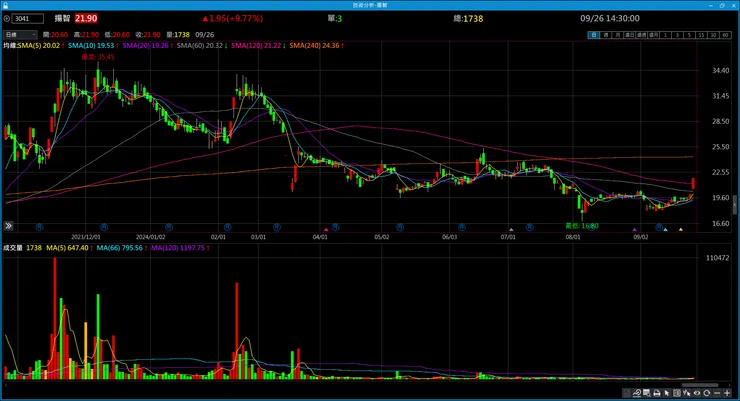Click the column layout icon in bottom toolbar
Screen dimensions: 740x401
click(x=677, y=393)
